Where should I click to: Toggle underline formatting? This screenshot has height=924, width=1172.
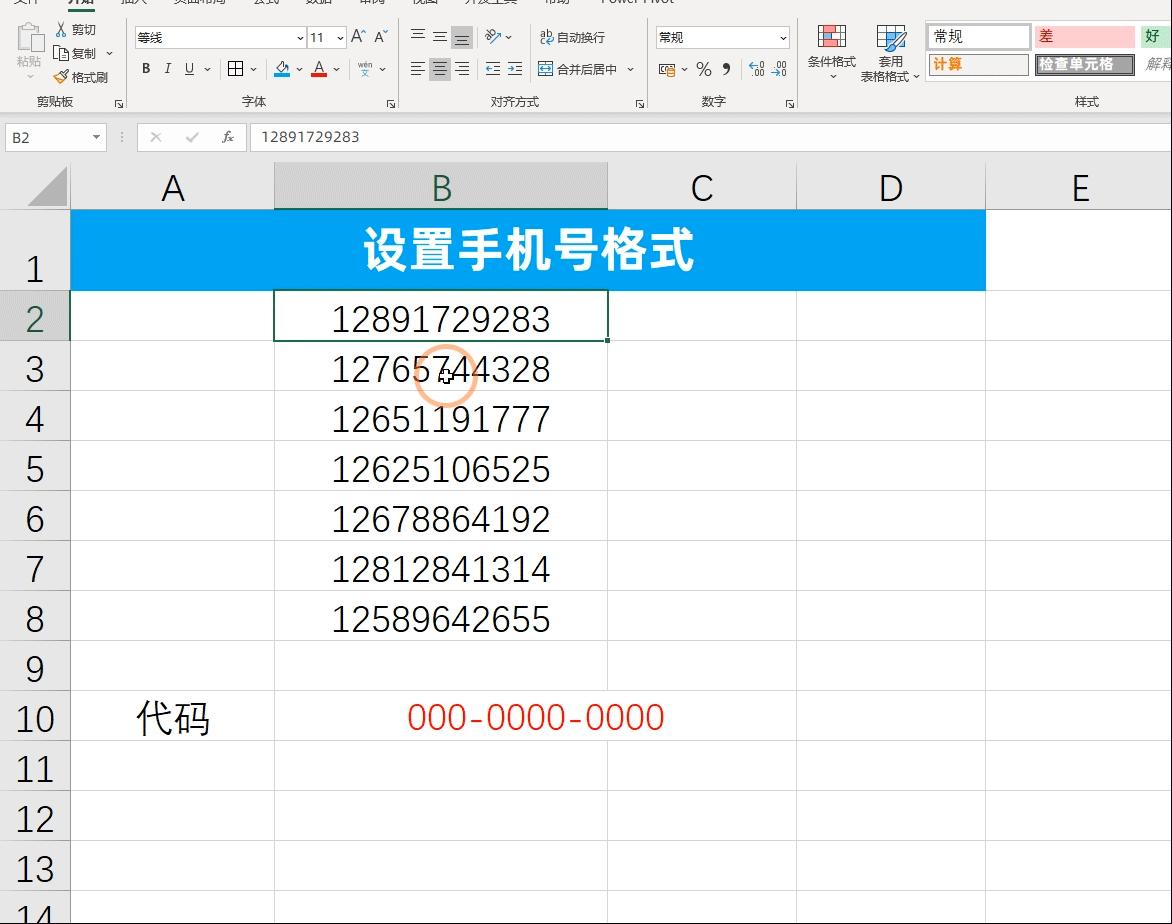[189, 69]
